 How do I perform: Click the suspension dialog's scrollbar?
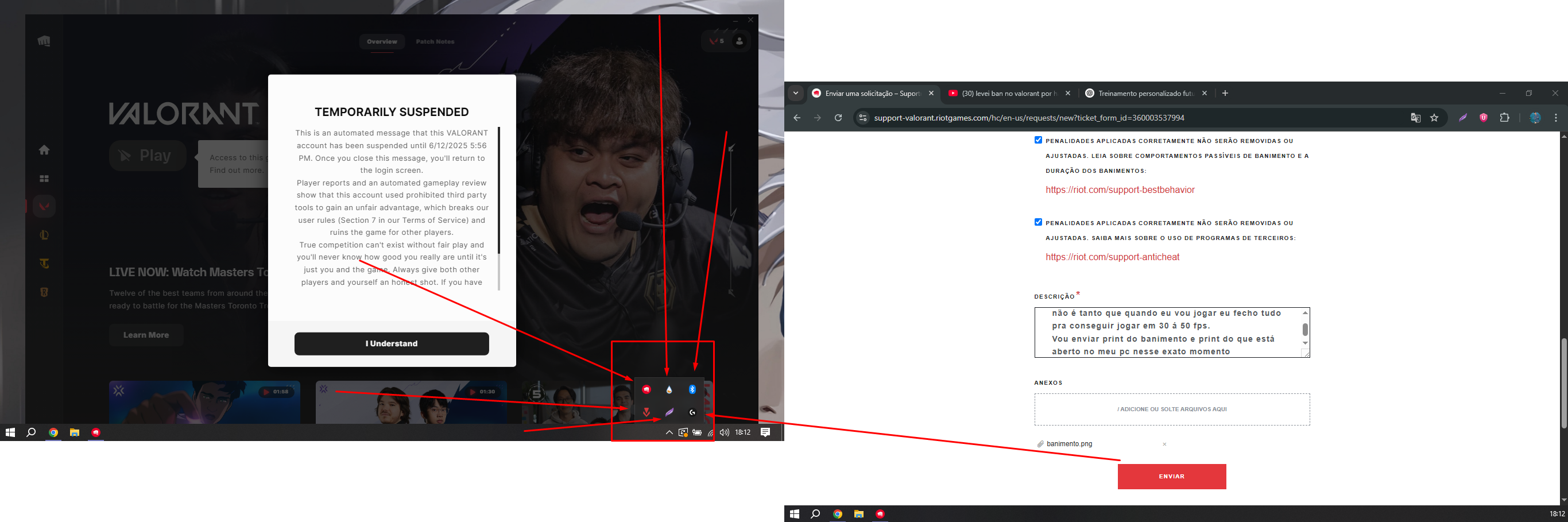pos(498,190)
